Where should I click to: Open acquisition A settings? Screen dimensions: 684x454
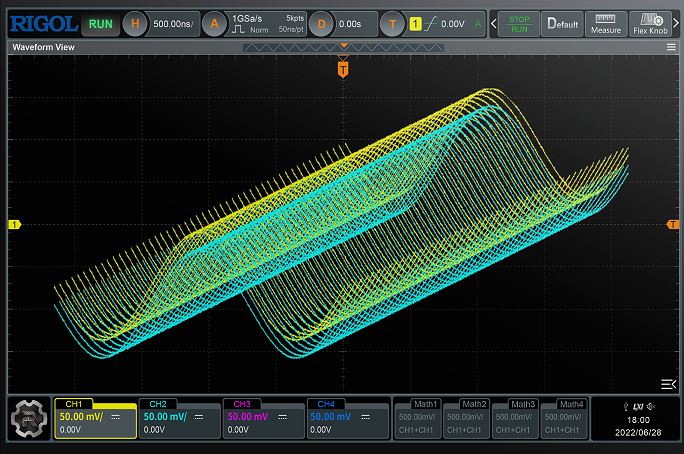coord(213,23)
